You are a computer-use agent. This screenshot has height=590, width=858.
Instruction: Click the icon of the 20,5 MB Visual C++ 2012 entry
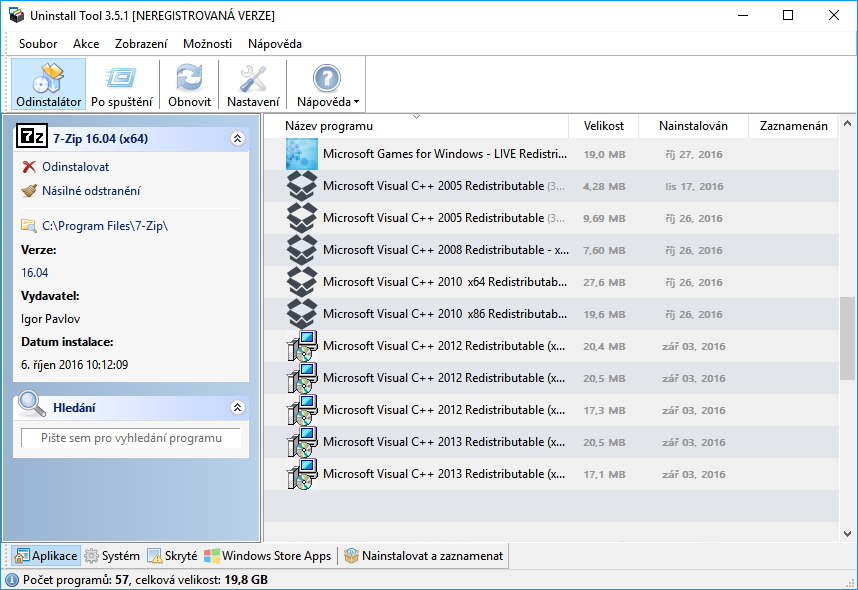pyautogui.click(x=302, y=378)
